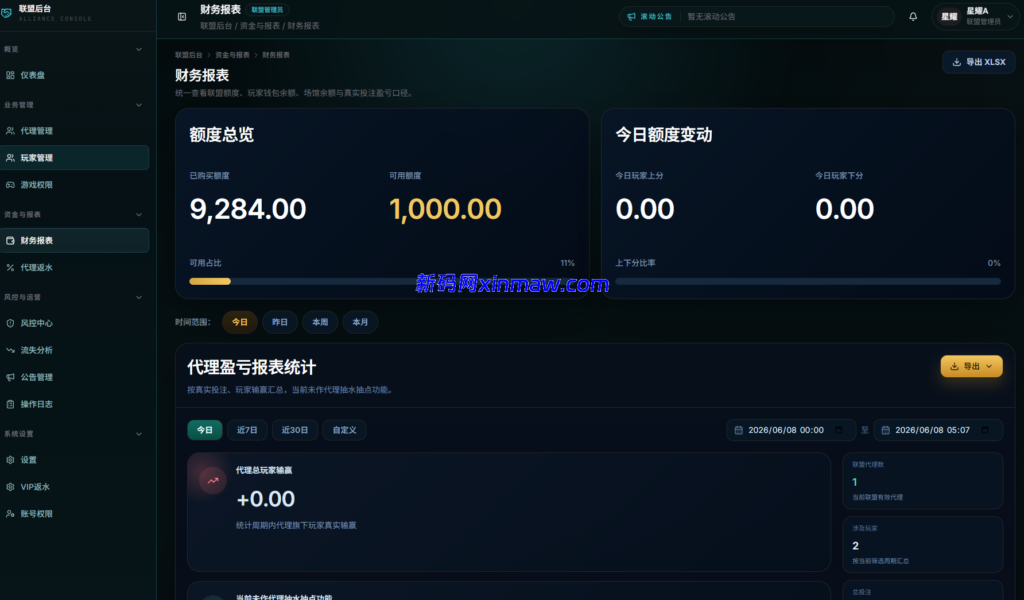Image resolution: width=1024 pixels, height=600 pixels.
Task: Select the 玩家管理 sidebar icon
Action: [x=10, y=157]
